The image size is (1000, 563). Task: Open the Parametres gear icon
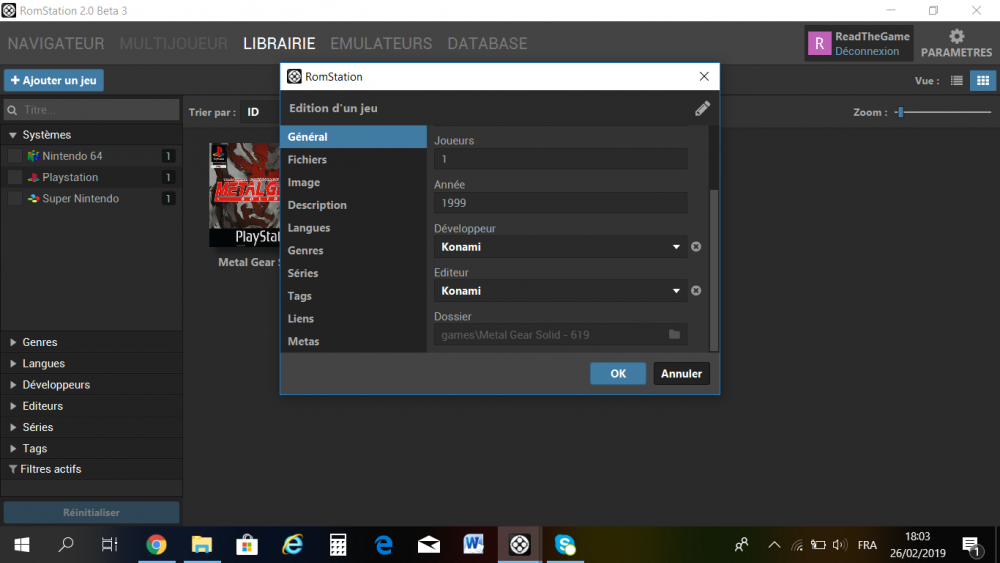click(x=956, y=37)
